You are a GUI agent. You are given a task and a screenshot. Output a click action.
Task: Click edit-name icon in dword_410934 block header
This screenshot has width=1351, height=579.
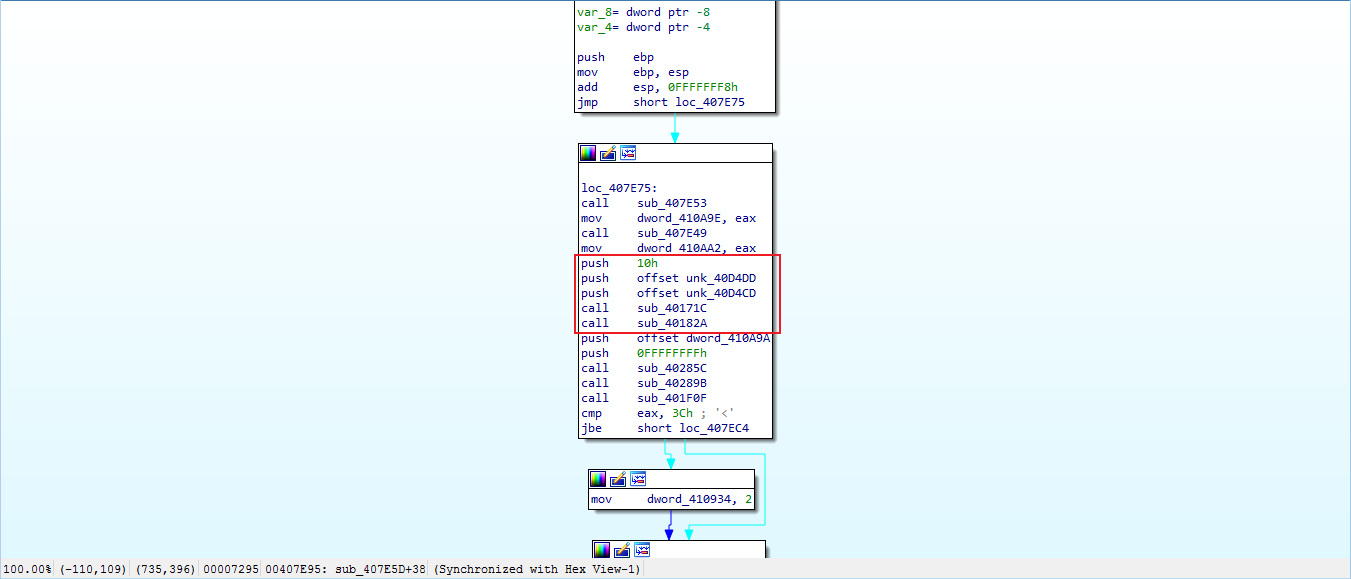tap(618, 479)
